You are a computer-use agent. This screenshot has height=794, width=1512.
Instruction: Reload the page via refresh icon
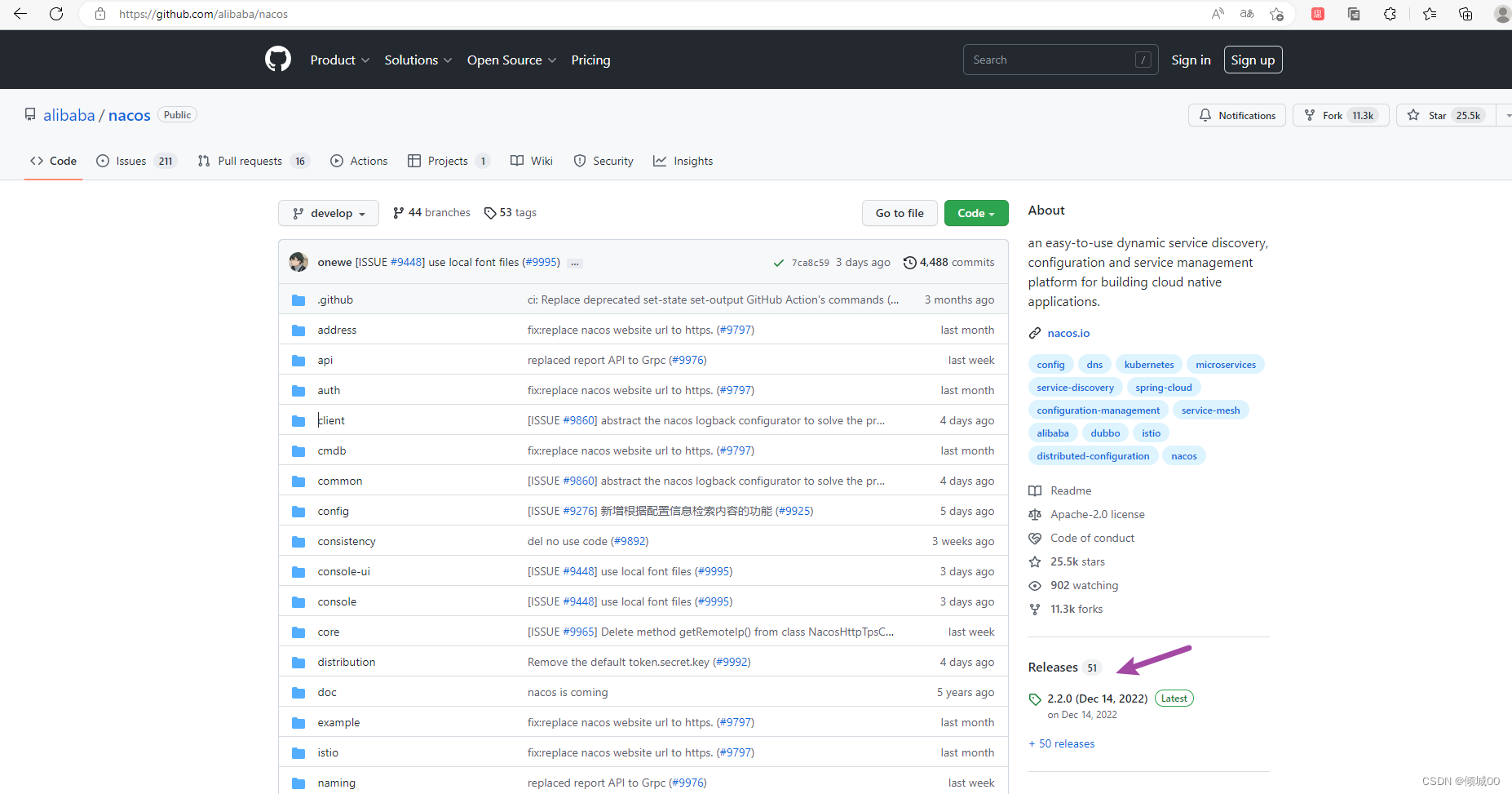(56, 14)
